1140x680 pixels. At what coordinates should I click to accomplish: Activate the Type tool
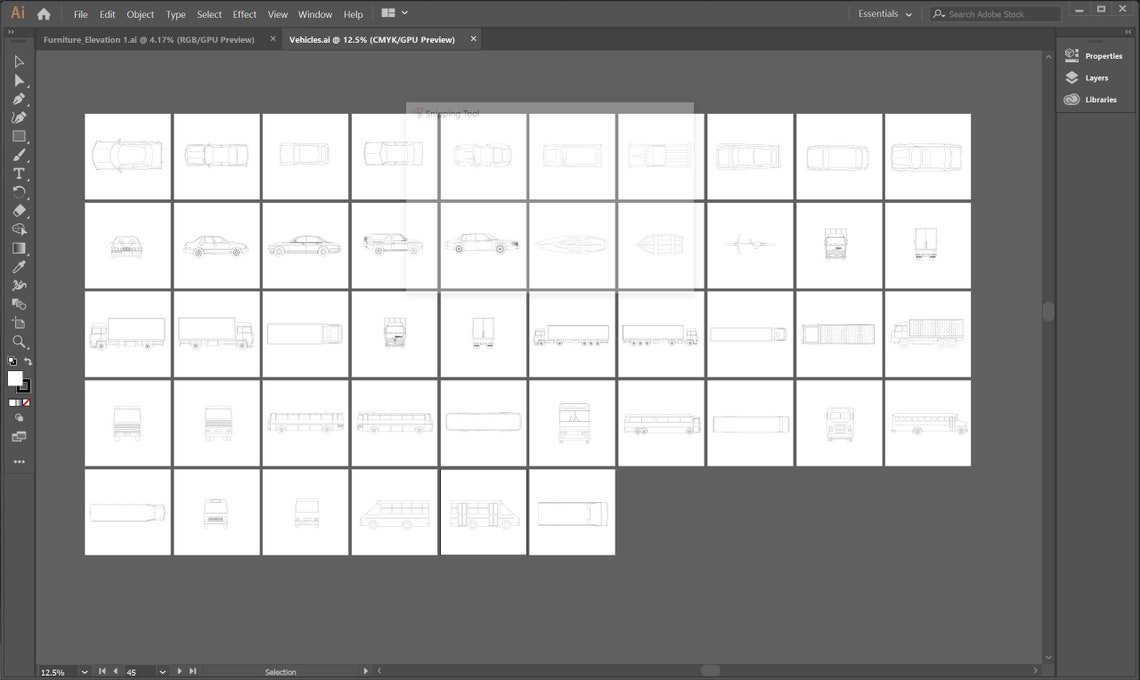pyautogui.click(x=18, y=173)
